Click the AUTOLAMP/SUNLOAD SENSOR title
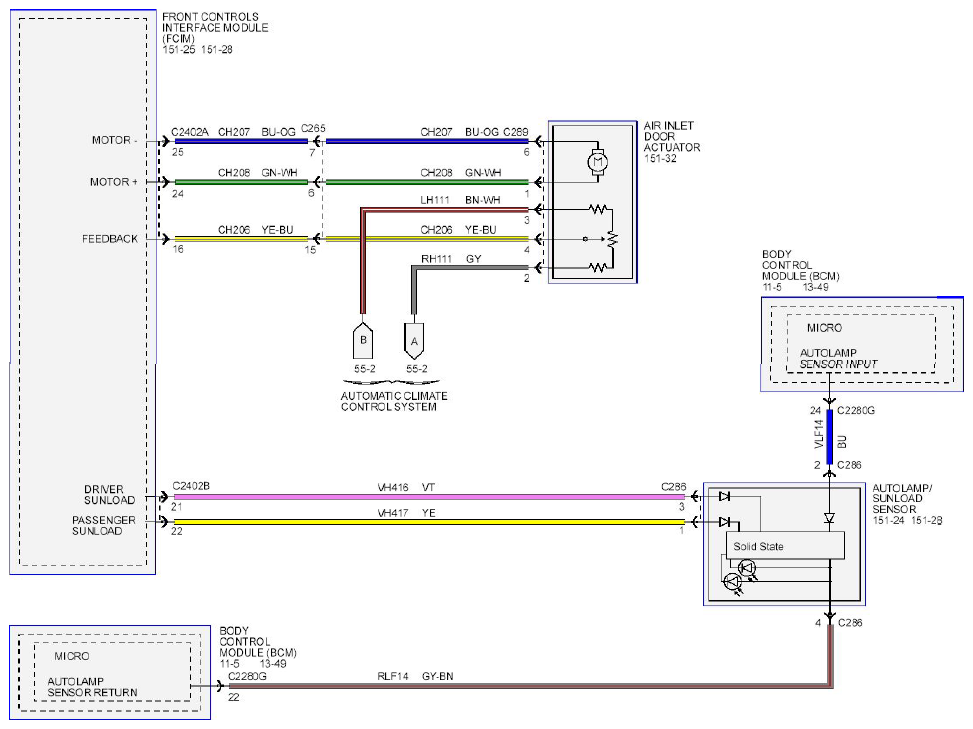The width and height of the screenshot is (973, 729). (902, 499)
